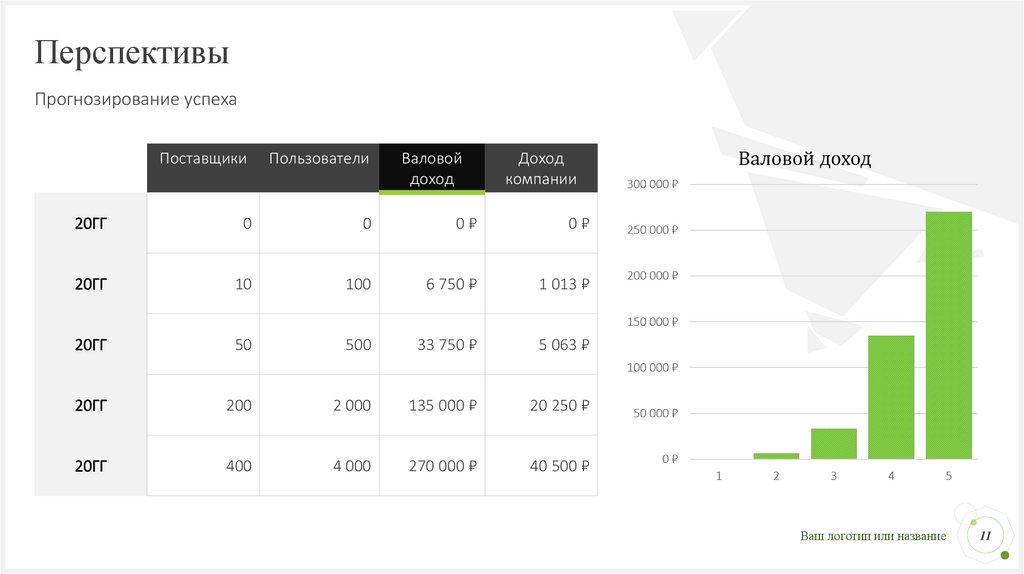Screen dimensions: 1024x574
Task: Select the "Валовой доход" table column header
Action: [431, 169]
